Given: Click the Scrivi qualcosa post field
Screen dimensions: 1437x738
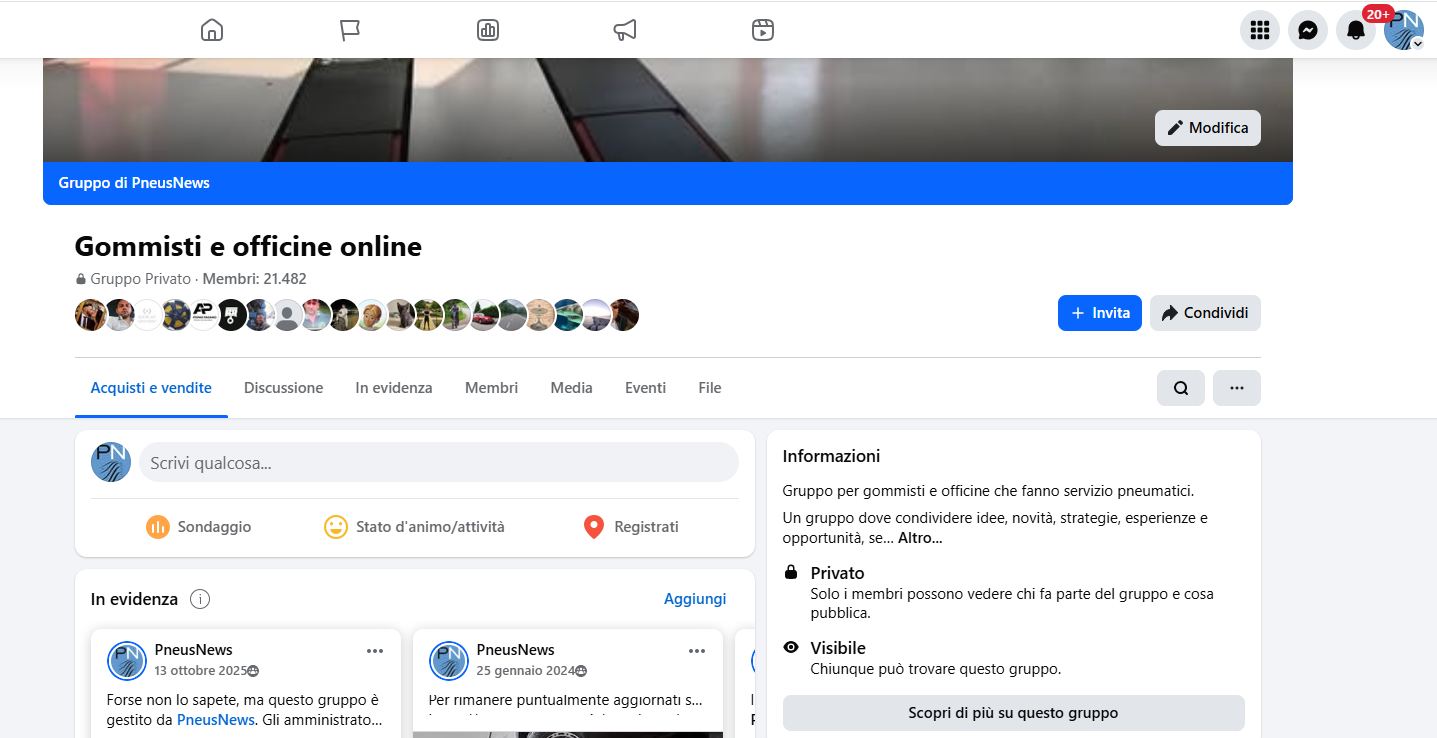Looking at the screenshot, I should click(x=439, y=463).
